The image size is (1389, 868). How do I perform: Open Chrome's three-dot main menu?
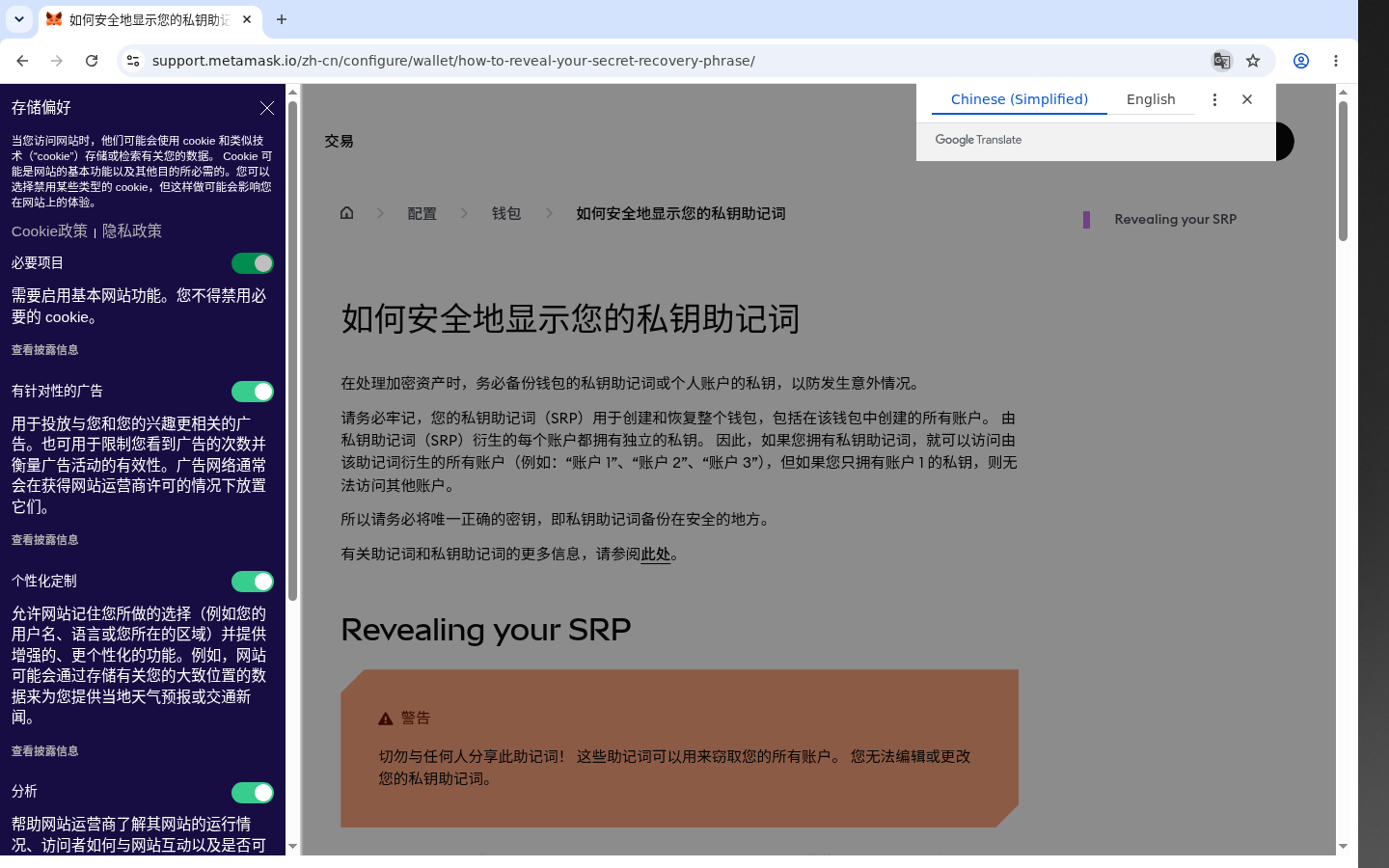coord(1336,61)
